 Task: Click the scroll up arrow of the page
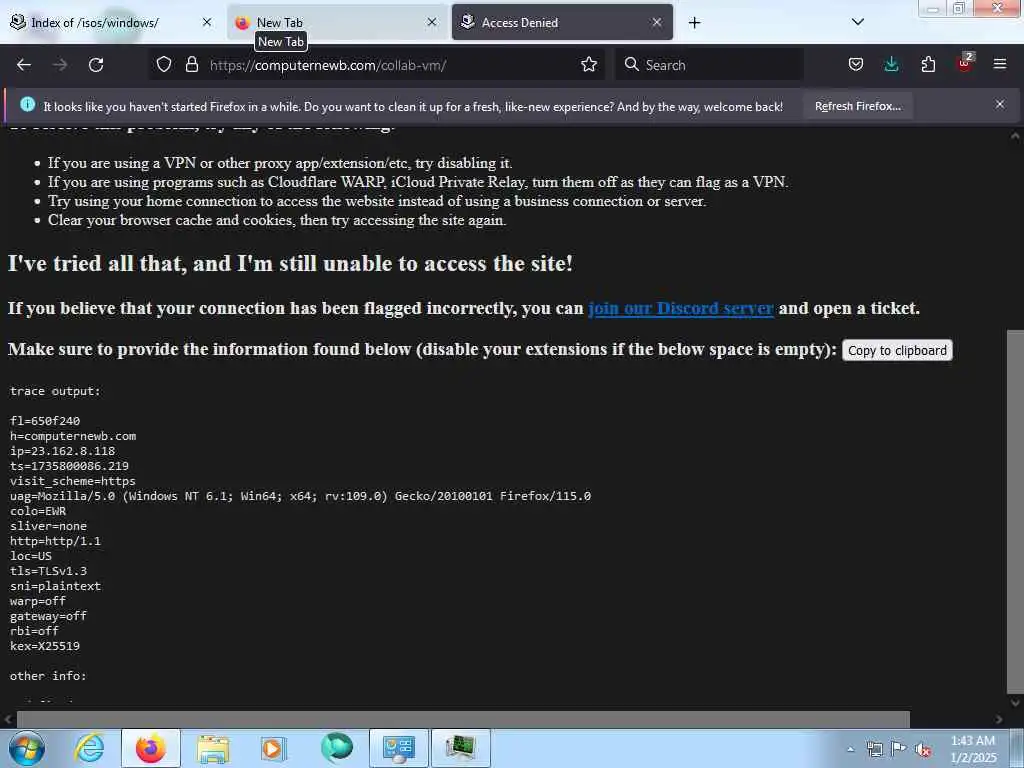(1015, 136)
